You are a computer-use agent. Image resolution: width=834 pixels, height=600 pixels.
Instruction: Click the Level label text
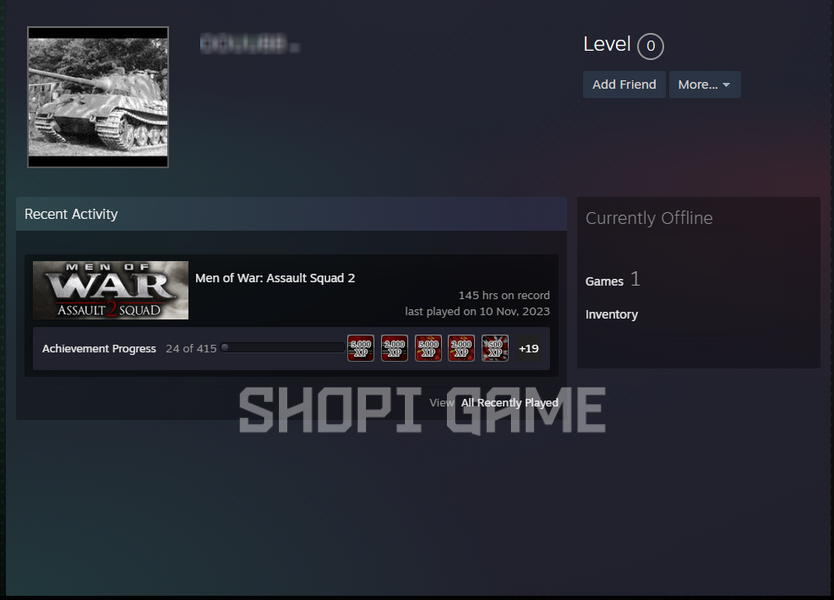point(607,44)
